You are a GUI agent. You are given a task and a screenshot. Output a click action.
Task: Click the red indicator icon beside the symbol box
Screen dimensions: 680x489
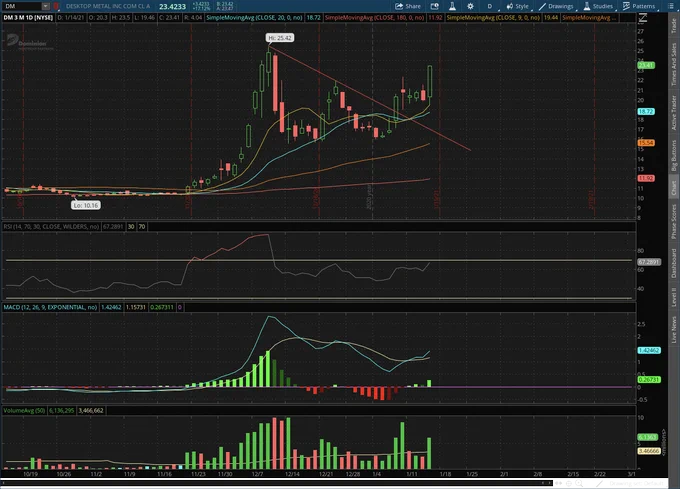click(x=56, y=6)
